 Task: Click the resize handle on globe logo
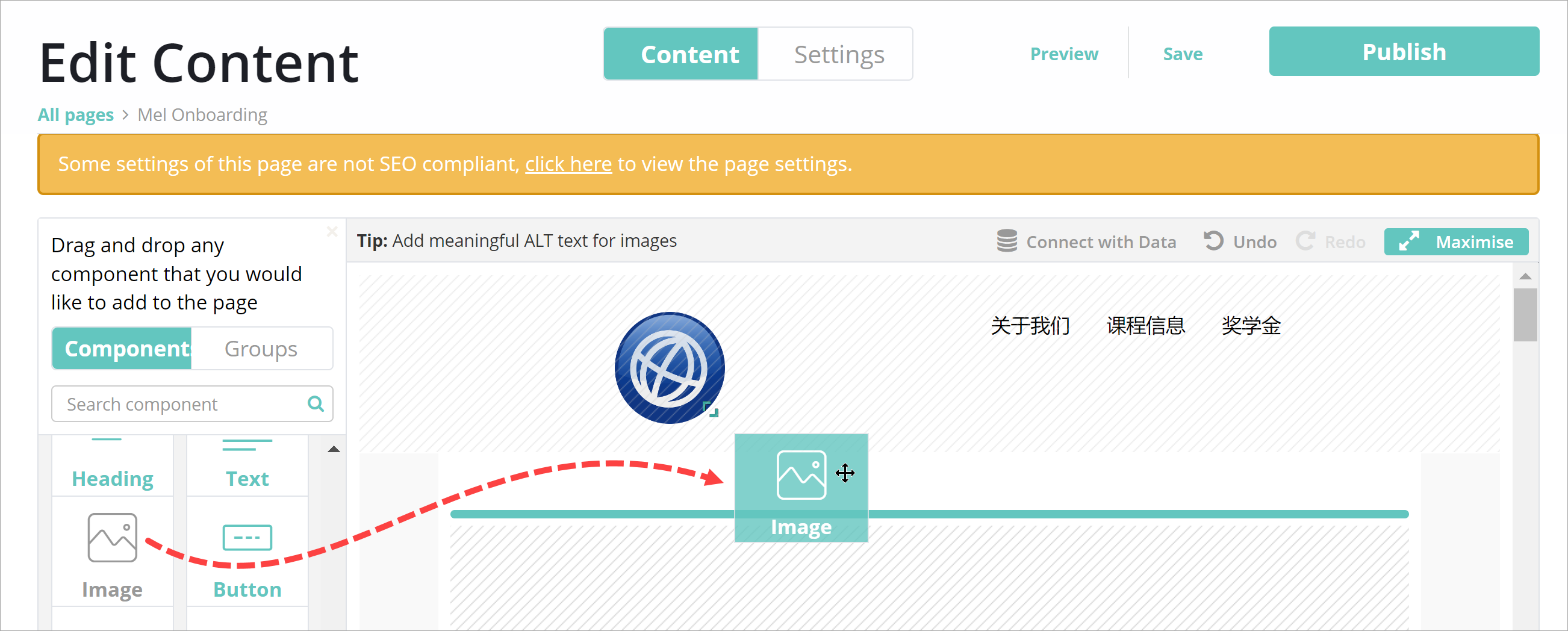tap(711, 409)
